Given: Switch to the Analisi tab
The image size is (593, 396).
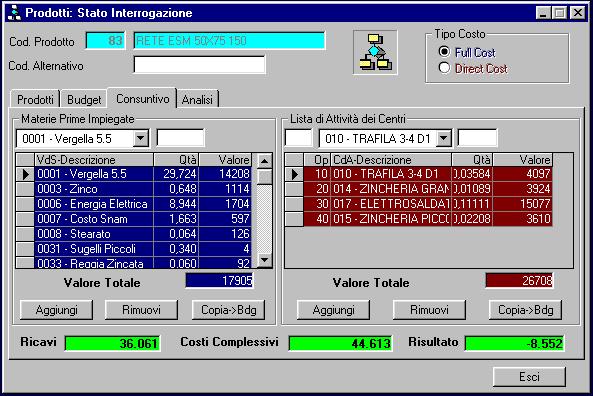Looking at the screenshot, I should pos(197,99).
